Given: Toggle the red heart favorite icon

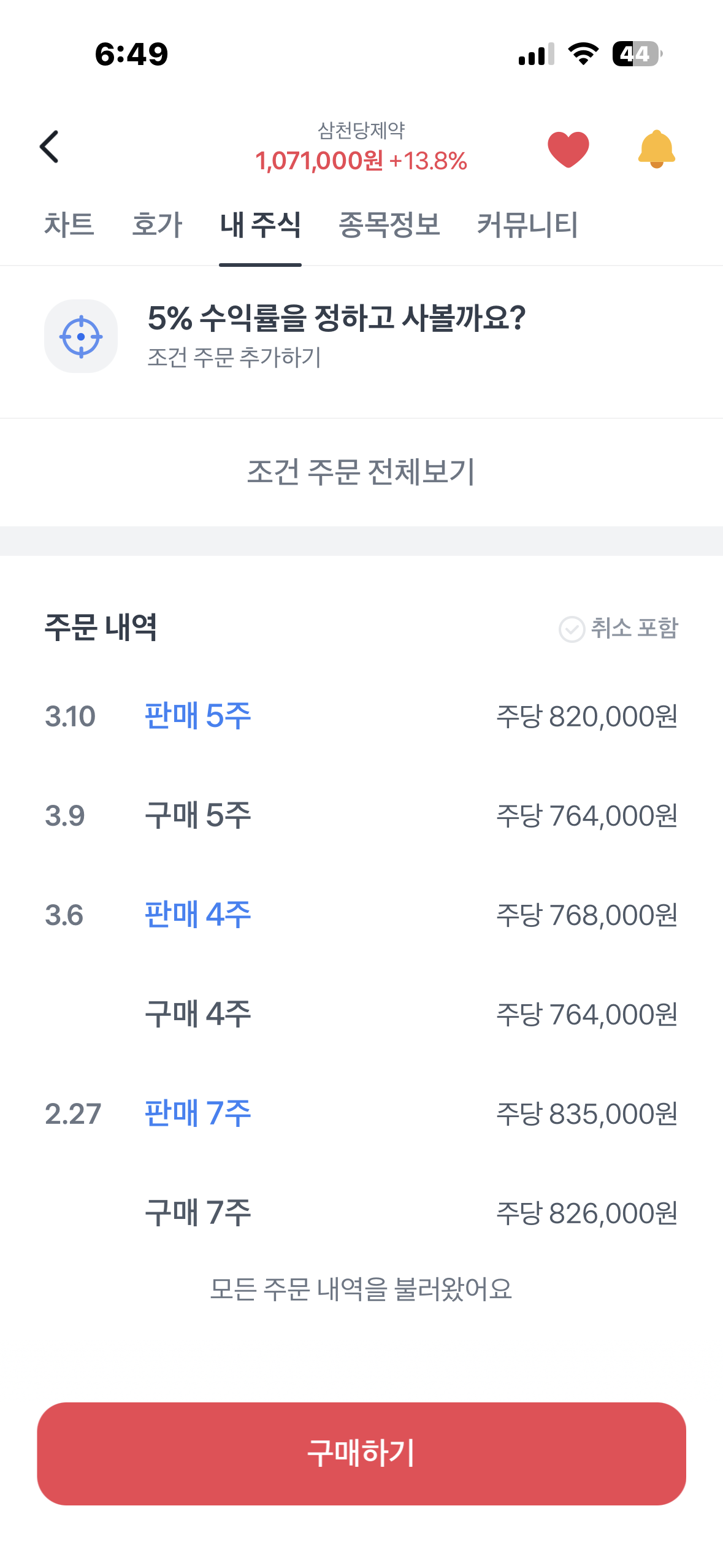Looking at the screenshot, I should pyautogui.click(x=568, y=149).
